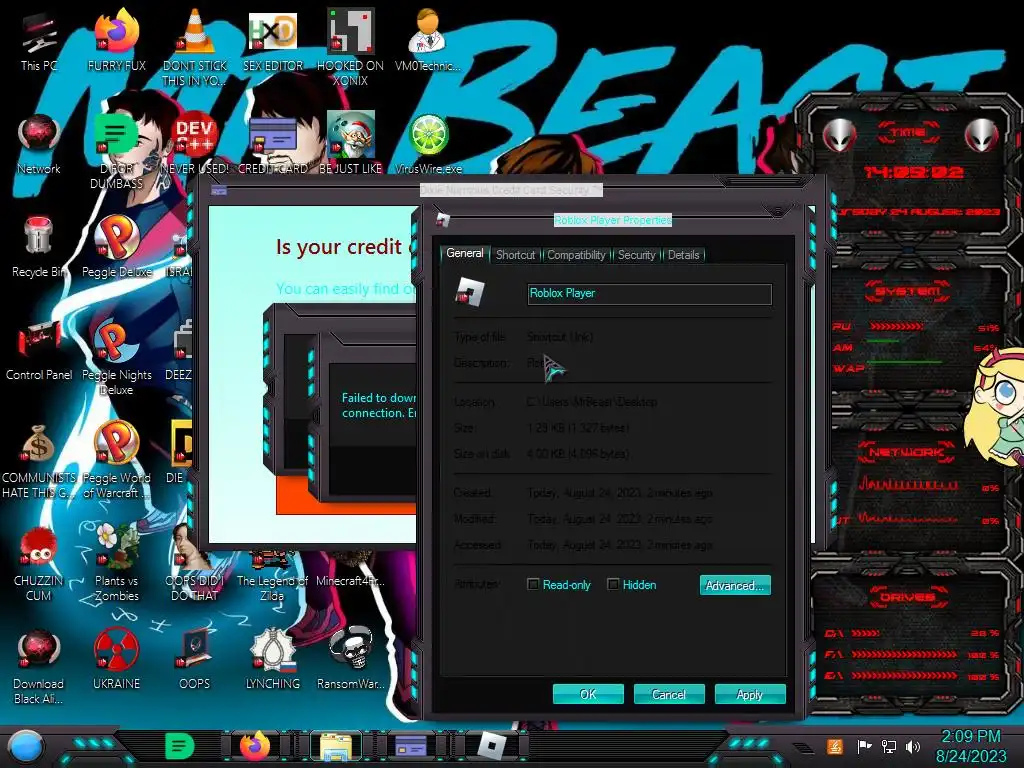The height and width of the screenshot is (768, 1024).
Task: Open the green chat app on the taskbar
Action: tap(179, 746)
